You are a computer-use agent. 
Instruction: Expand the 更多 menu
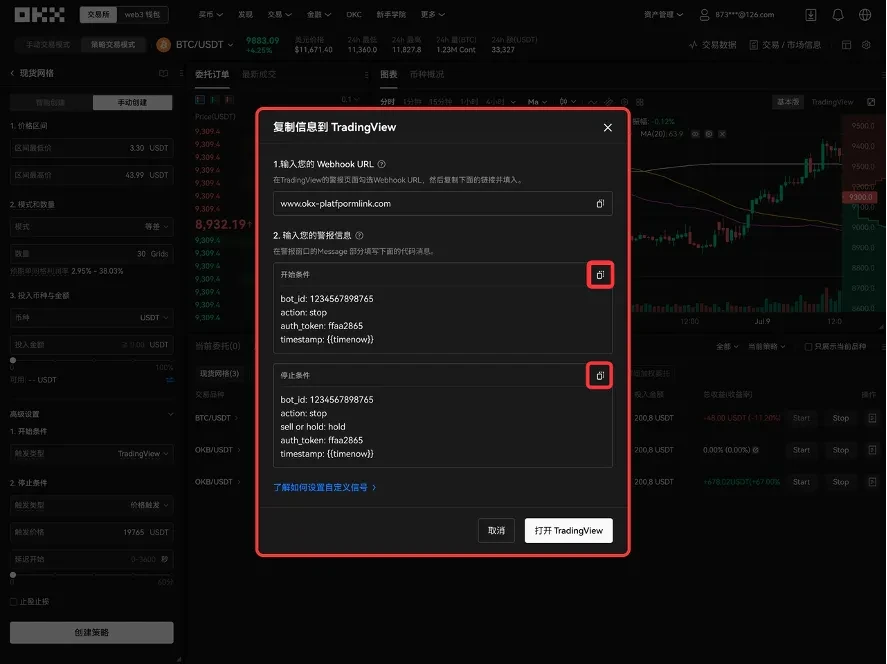[x=433, y=15]
